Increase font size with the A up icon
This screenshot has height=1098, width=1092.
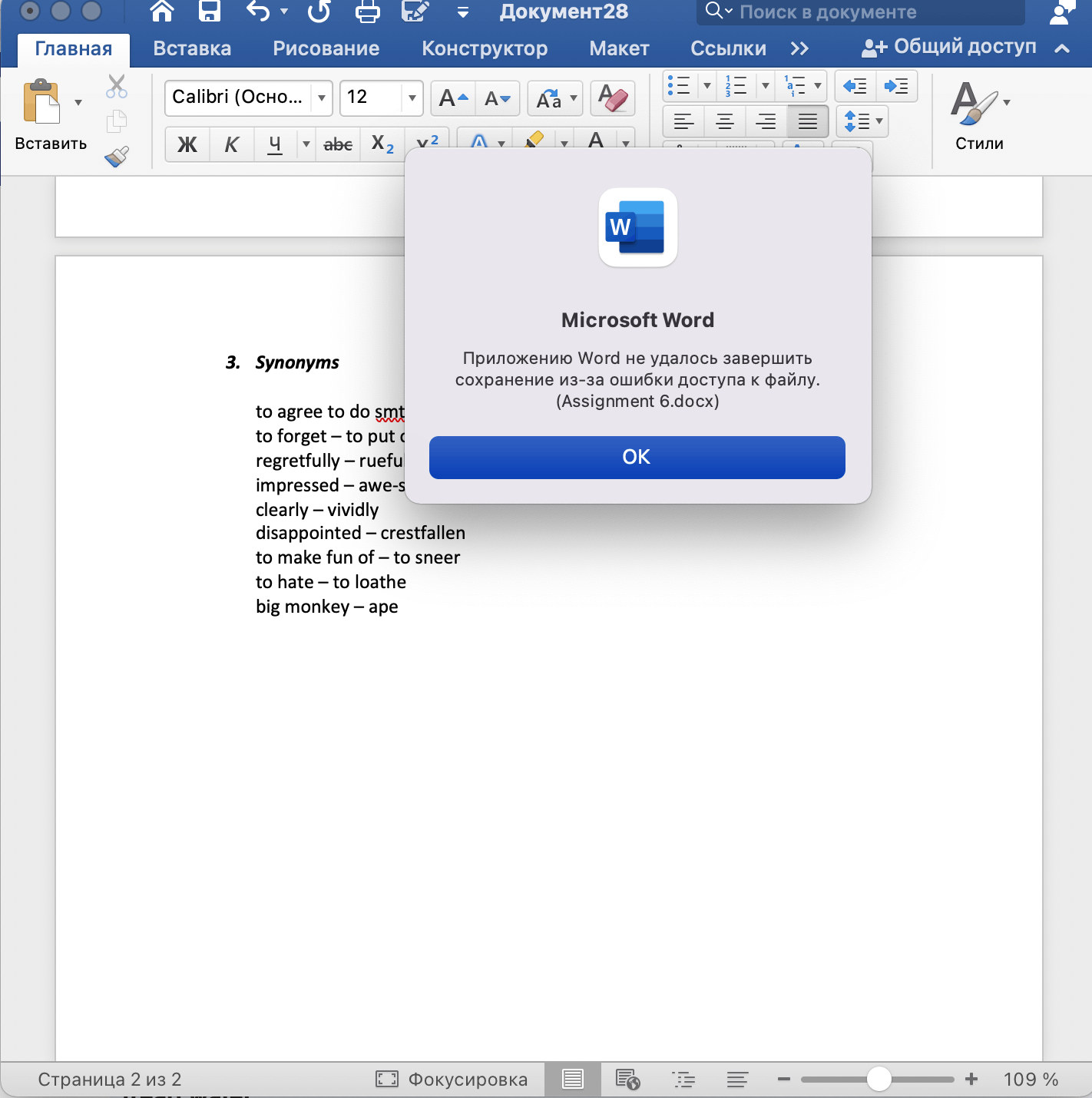(453, 98)
